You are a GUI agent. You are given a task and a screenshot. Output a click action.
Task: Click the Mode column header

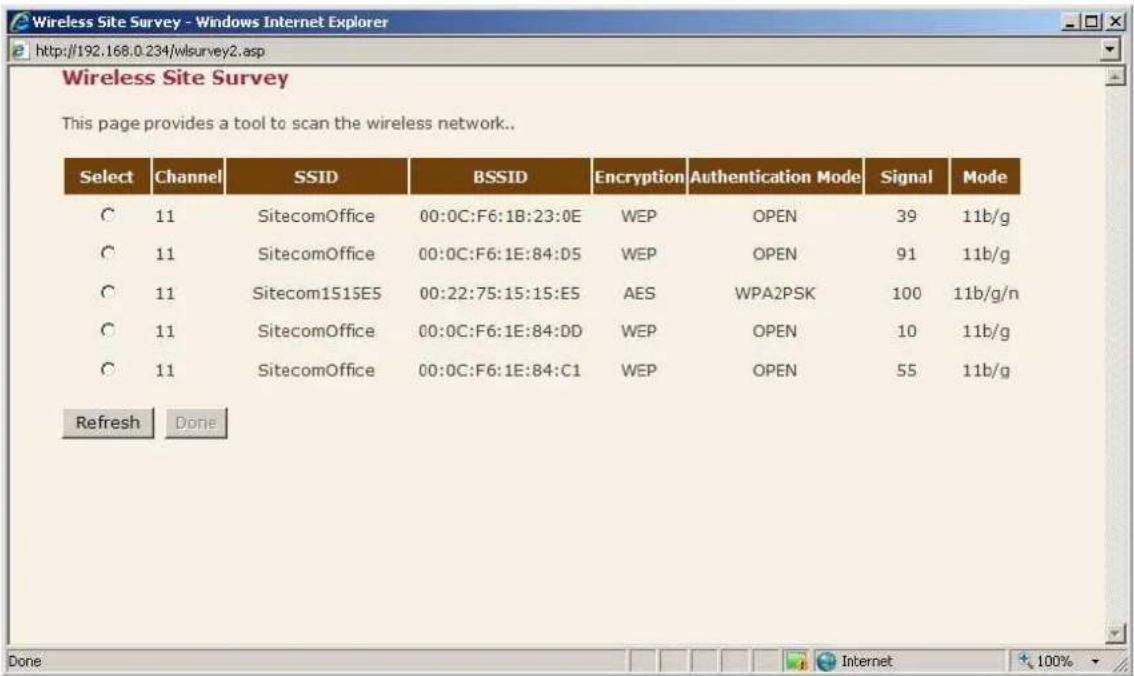[x=985, y=176]
